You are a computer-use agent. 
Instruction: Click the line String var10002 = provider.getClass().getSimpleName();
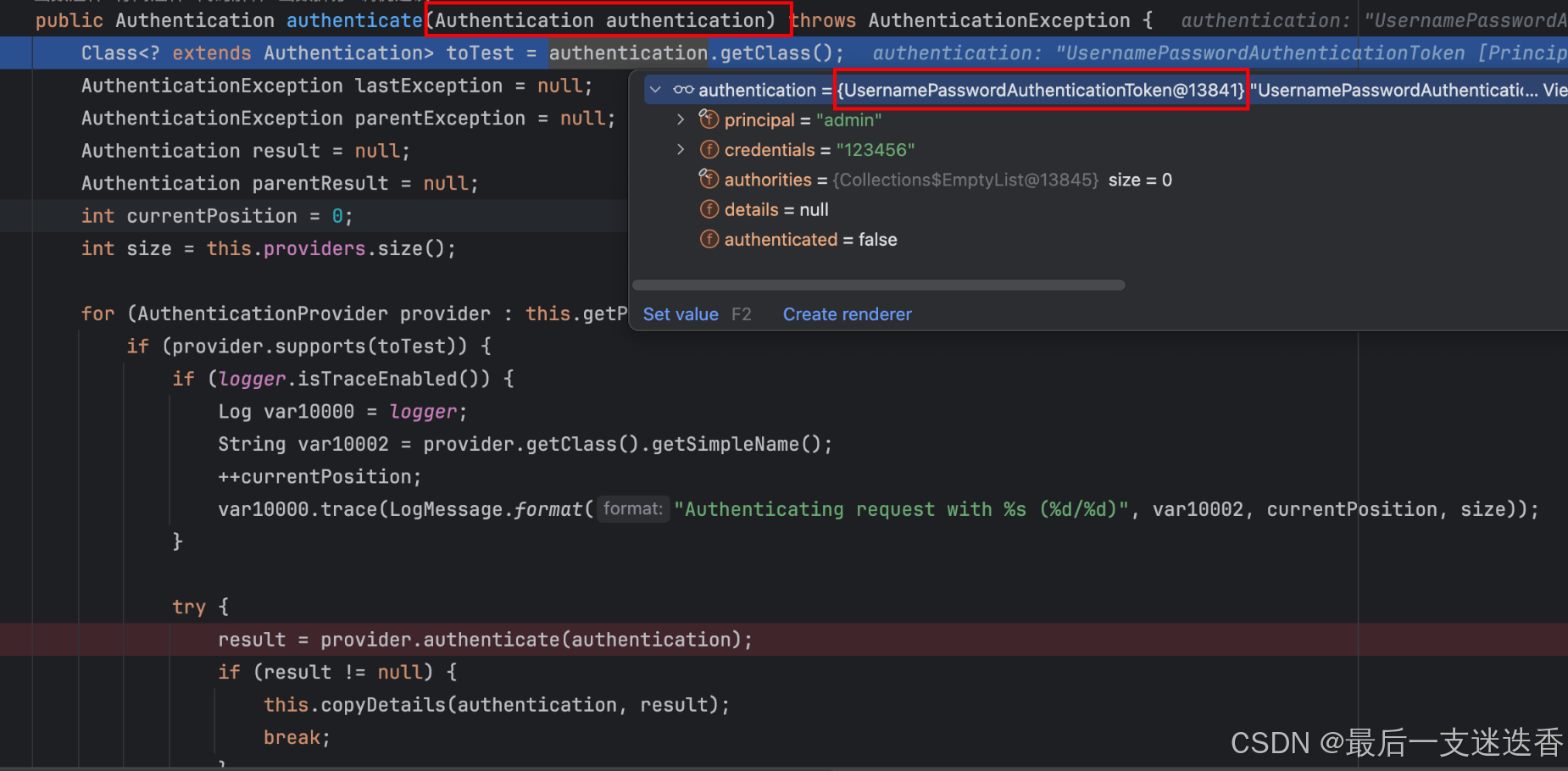[525, 444]
